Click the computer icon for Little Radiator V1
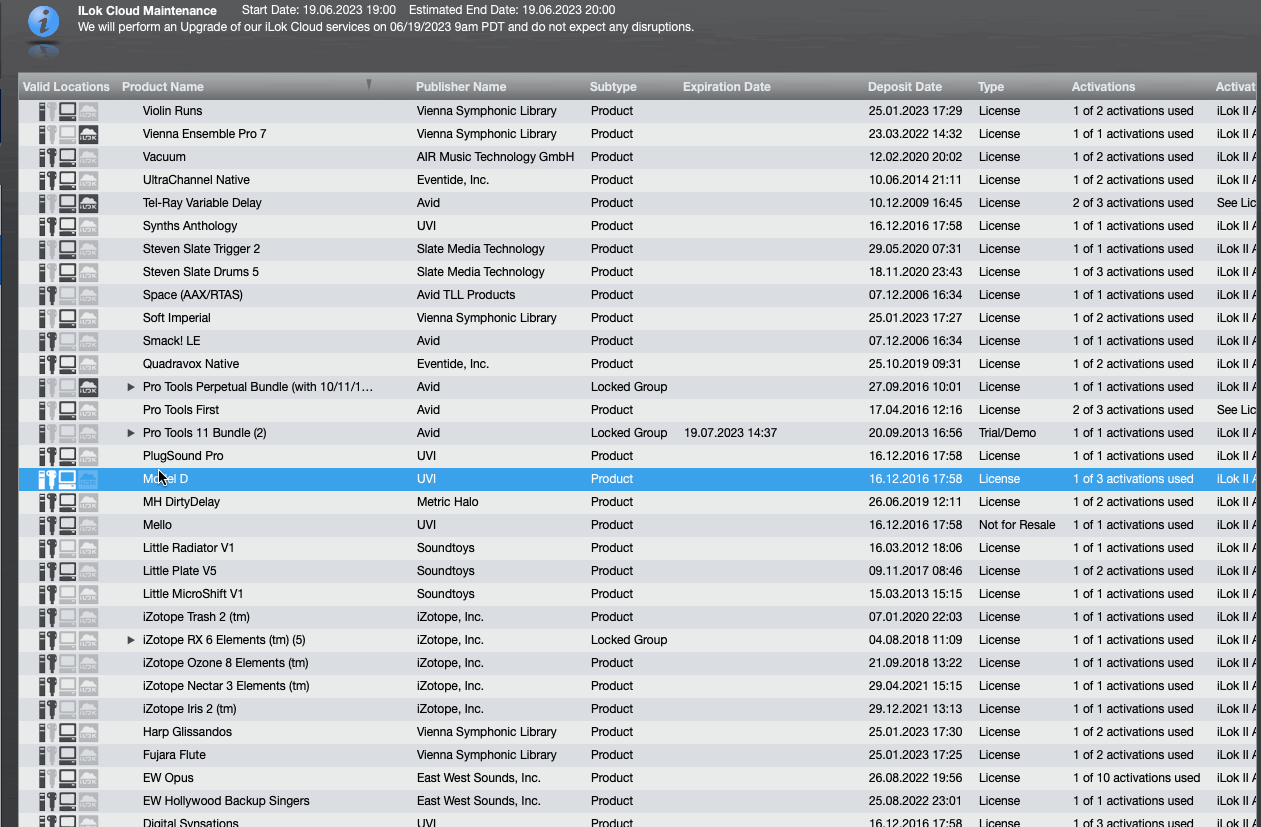1261x827 pixels. pyautogui.click(x=68, y=548)
